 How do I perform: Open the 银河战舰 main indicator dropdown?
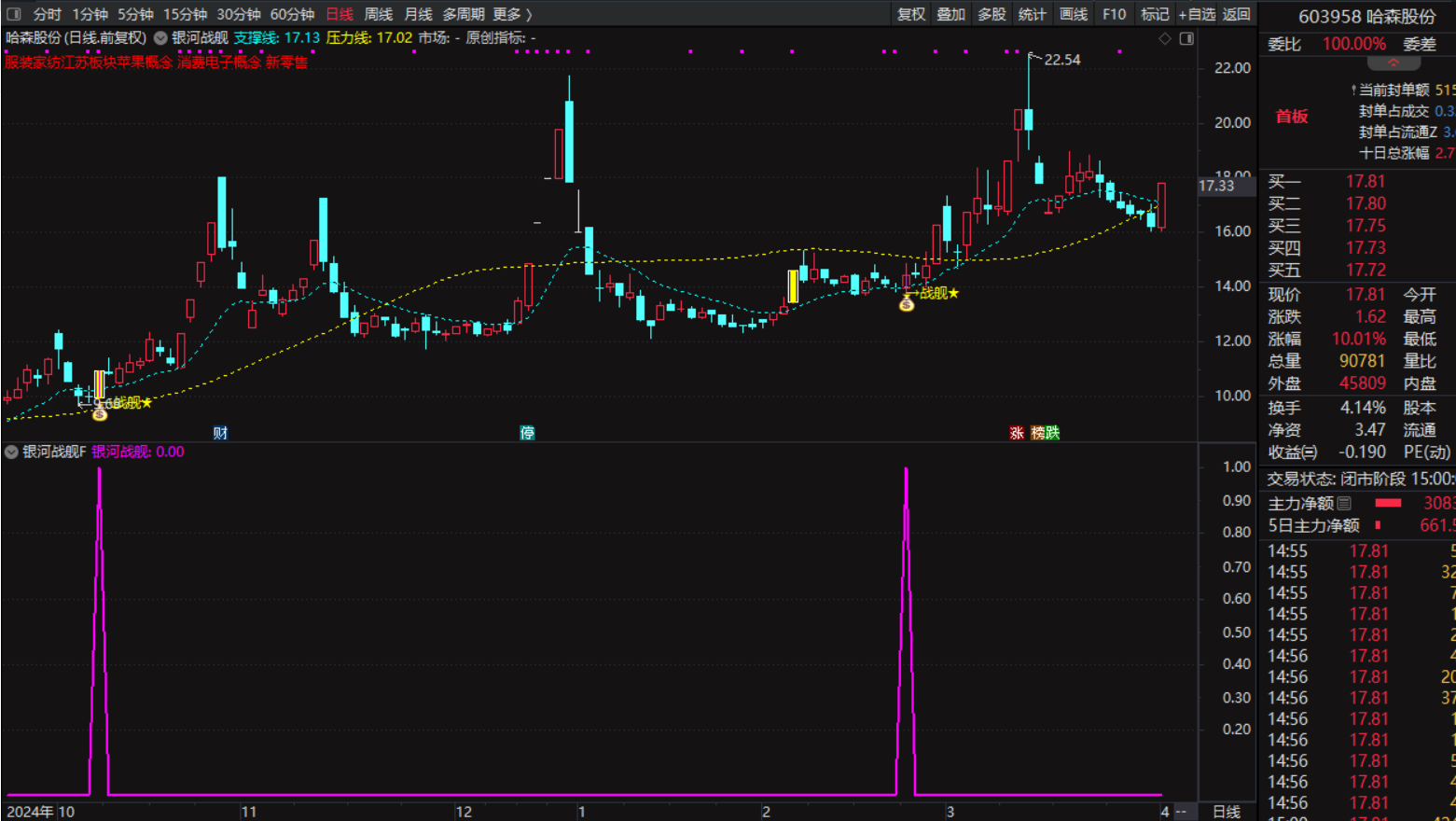click(160, 38)
